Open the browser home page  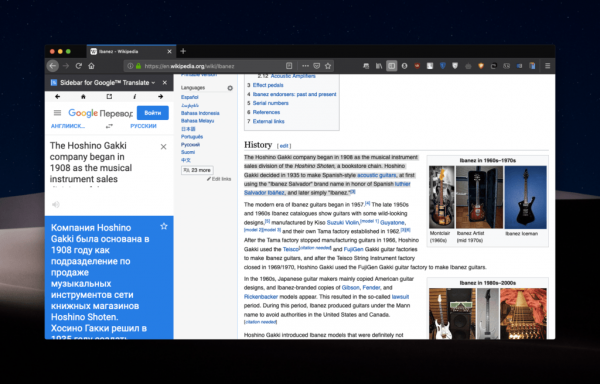pyautogui.click(x=91, y=66)
